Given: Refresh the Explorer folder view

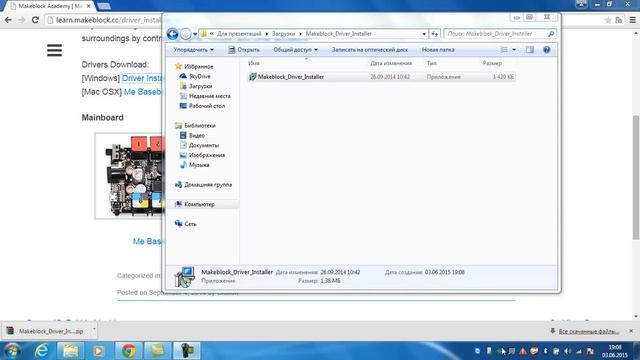Looking at the screenshot, I should point(435,34).
